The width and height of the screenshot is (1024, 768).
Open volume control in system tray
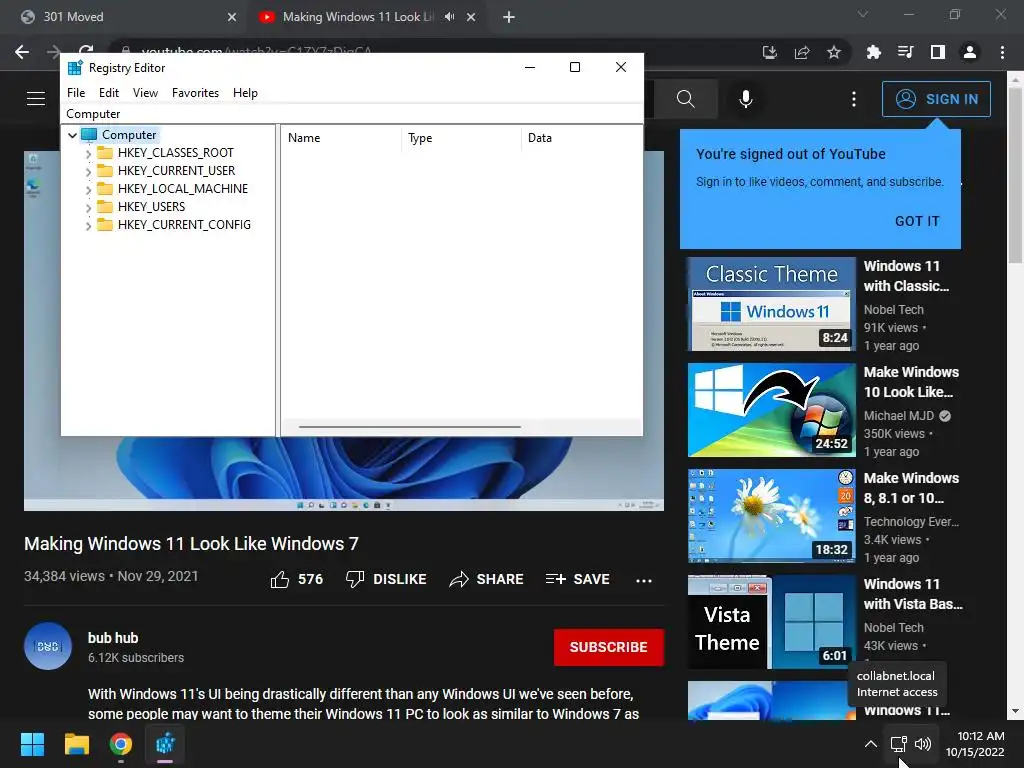click(x=923, y=744)
